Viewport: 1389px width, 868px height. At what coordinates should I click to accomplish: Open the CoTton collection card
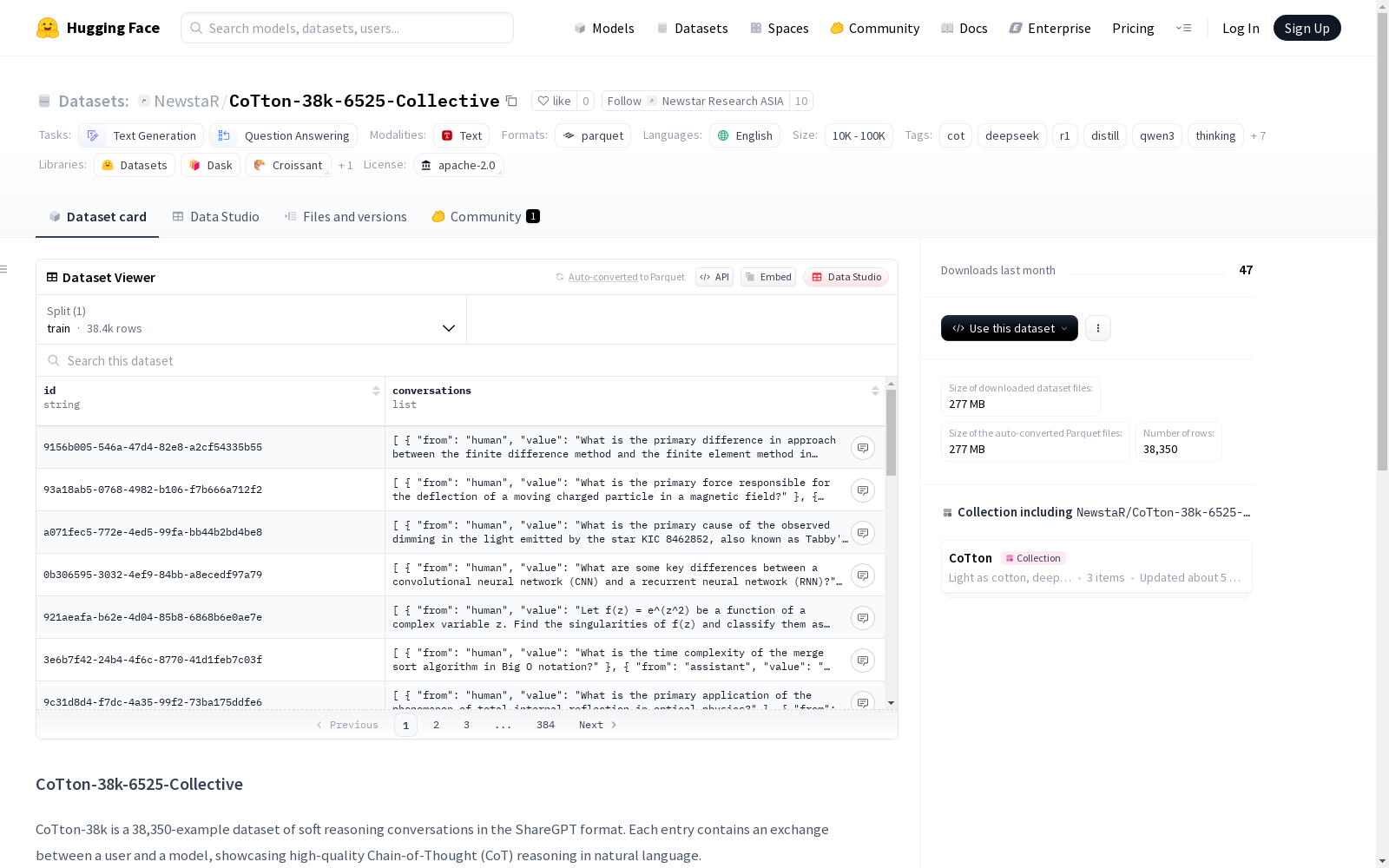point(1096,567)
